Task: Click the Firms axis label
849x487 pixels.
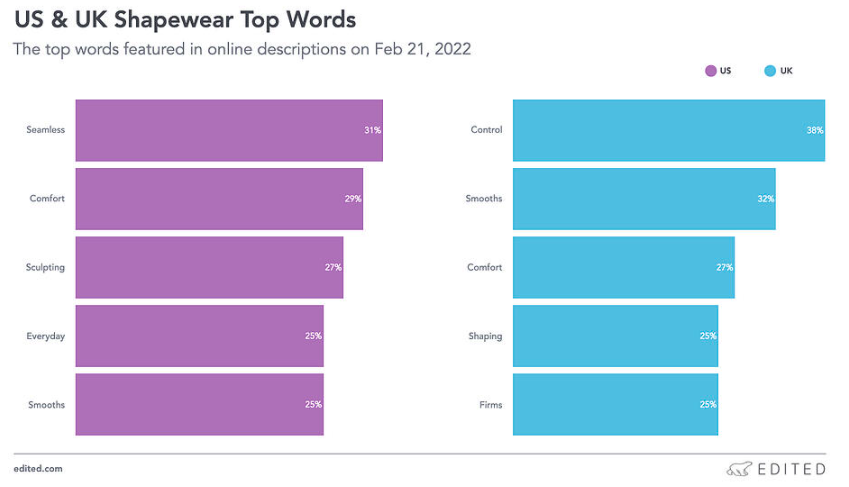Action: coord(490,405)
